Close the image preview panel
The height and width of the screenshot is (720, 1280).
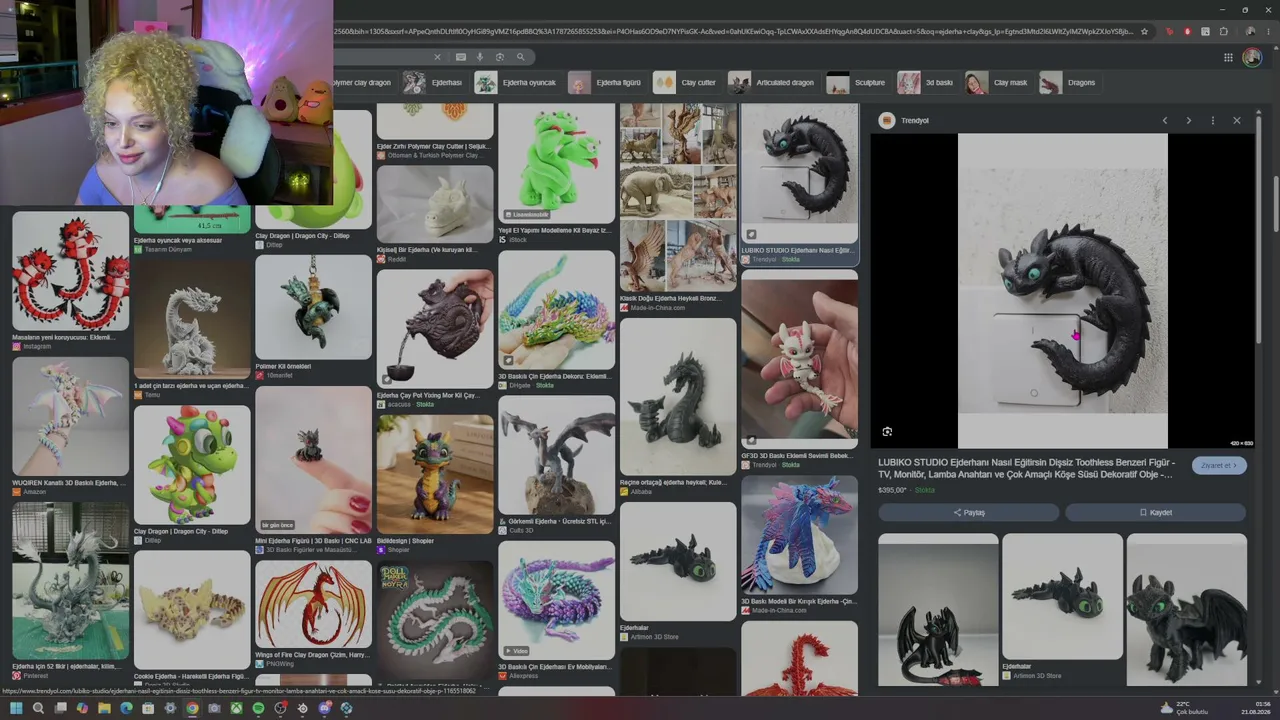(x=1236, y=120)
